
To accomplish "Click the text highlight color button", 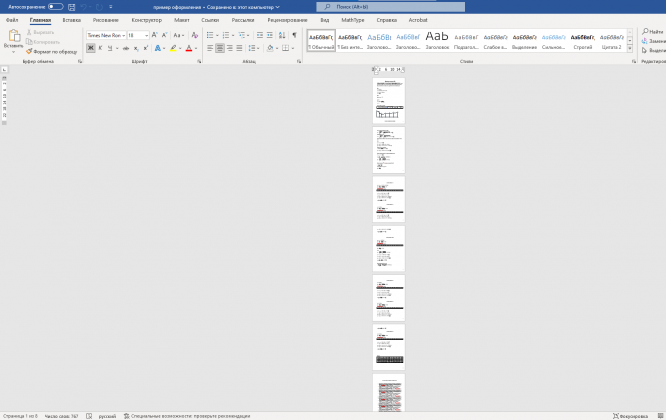I will pyautogui.click(x=173, y=47).
